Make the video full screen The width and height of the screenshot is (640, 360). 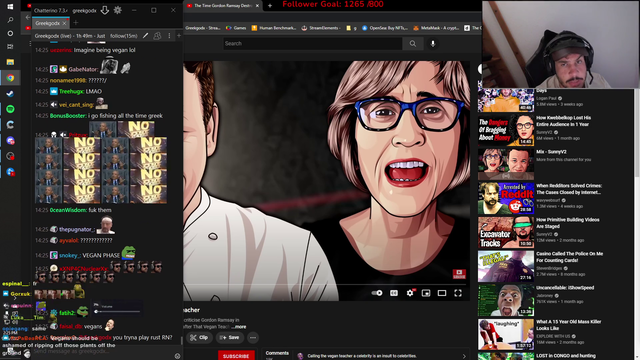pos(458,293)
